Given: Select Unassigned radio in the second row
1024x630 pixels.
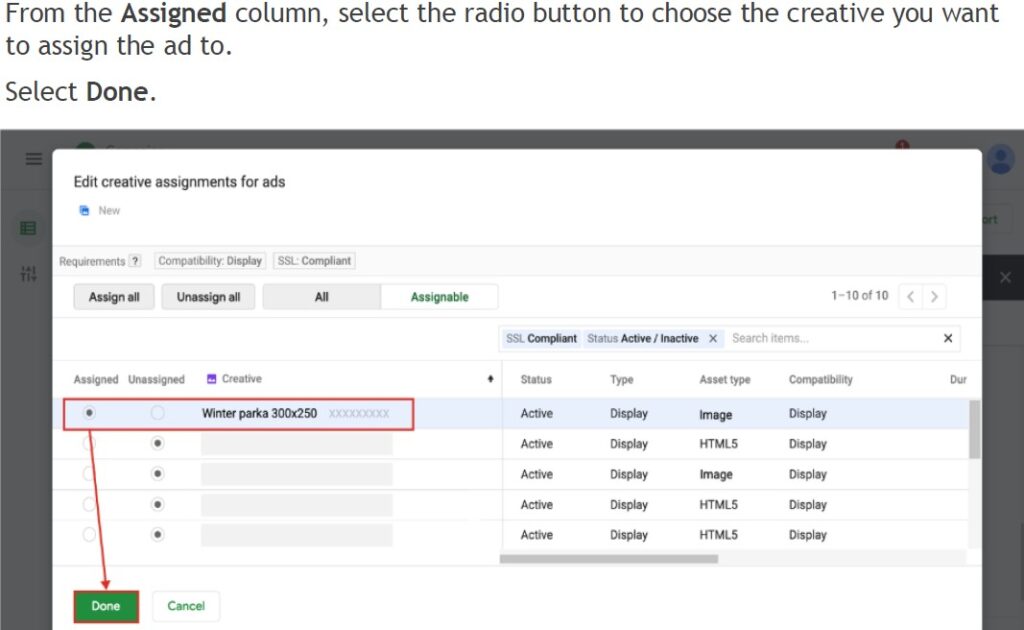Looking at the screenshot, I should click(x=157, y=443).
